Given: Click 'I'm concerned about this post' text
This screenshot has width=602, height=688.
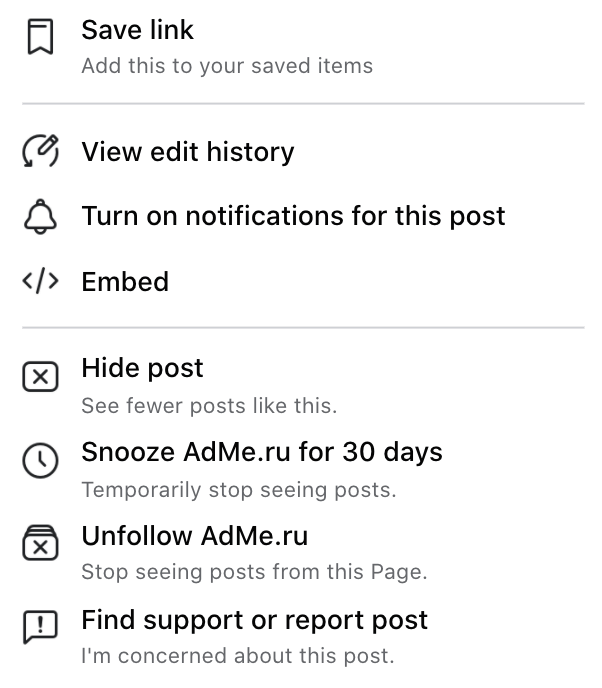Looking at the screenshot, I should 238,656.
